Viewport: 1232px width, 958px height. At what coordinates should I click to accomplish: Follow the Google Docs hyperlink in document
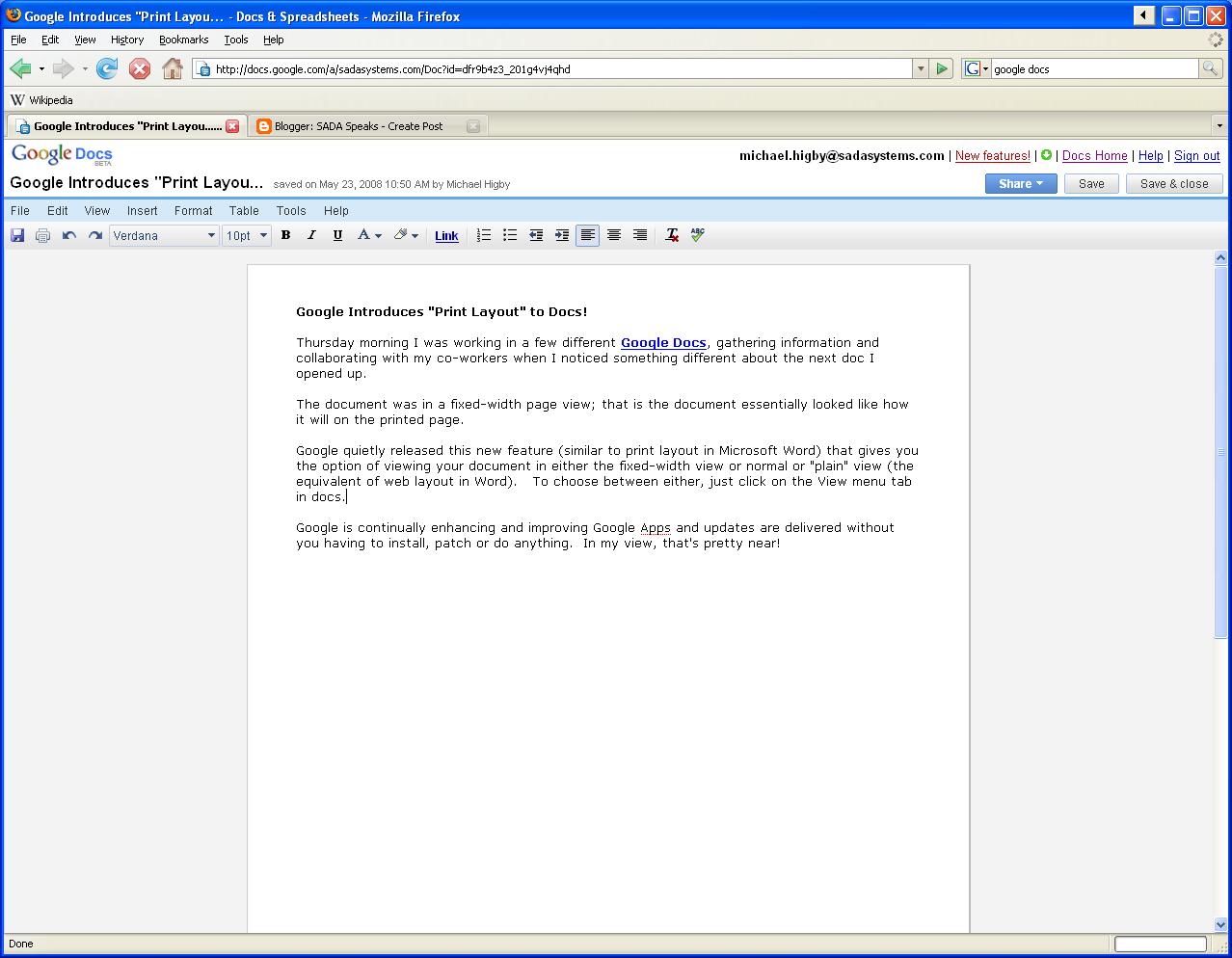[x=663, y=342]
